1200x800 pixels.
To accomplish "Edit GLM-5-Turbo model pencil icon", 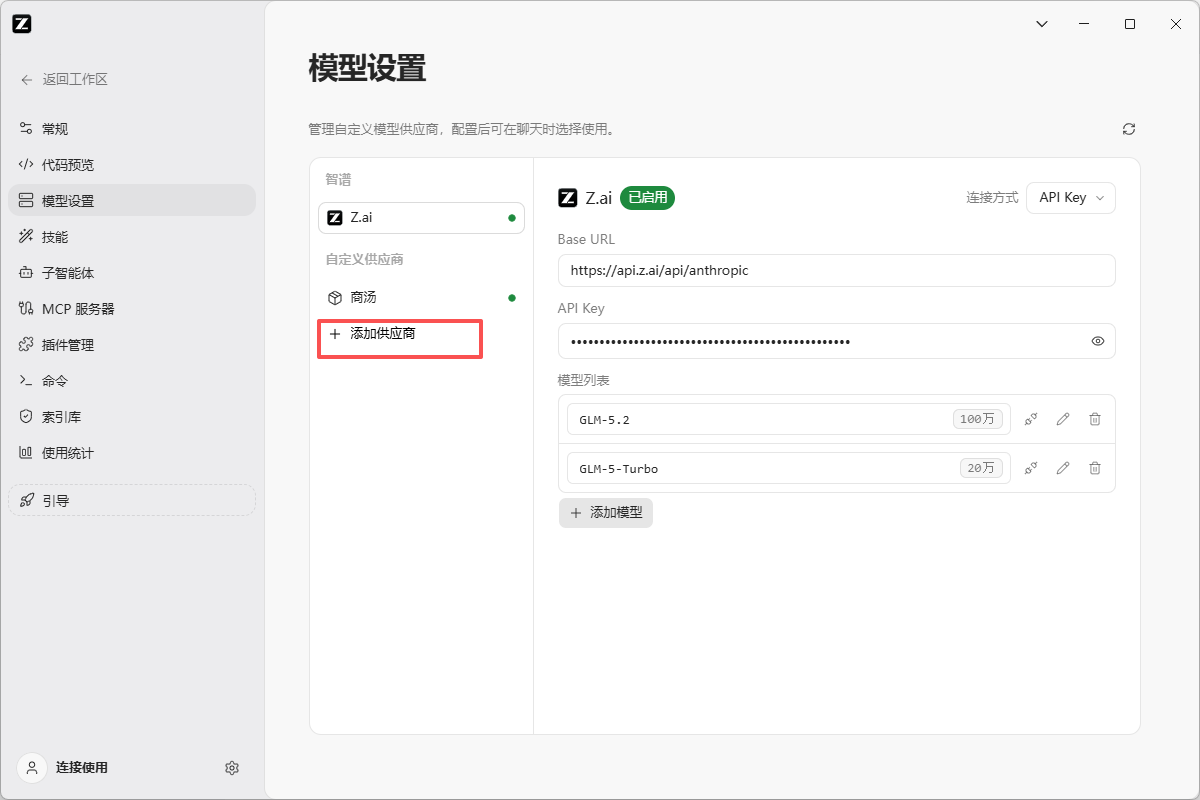I will click(1063, 468).
